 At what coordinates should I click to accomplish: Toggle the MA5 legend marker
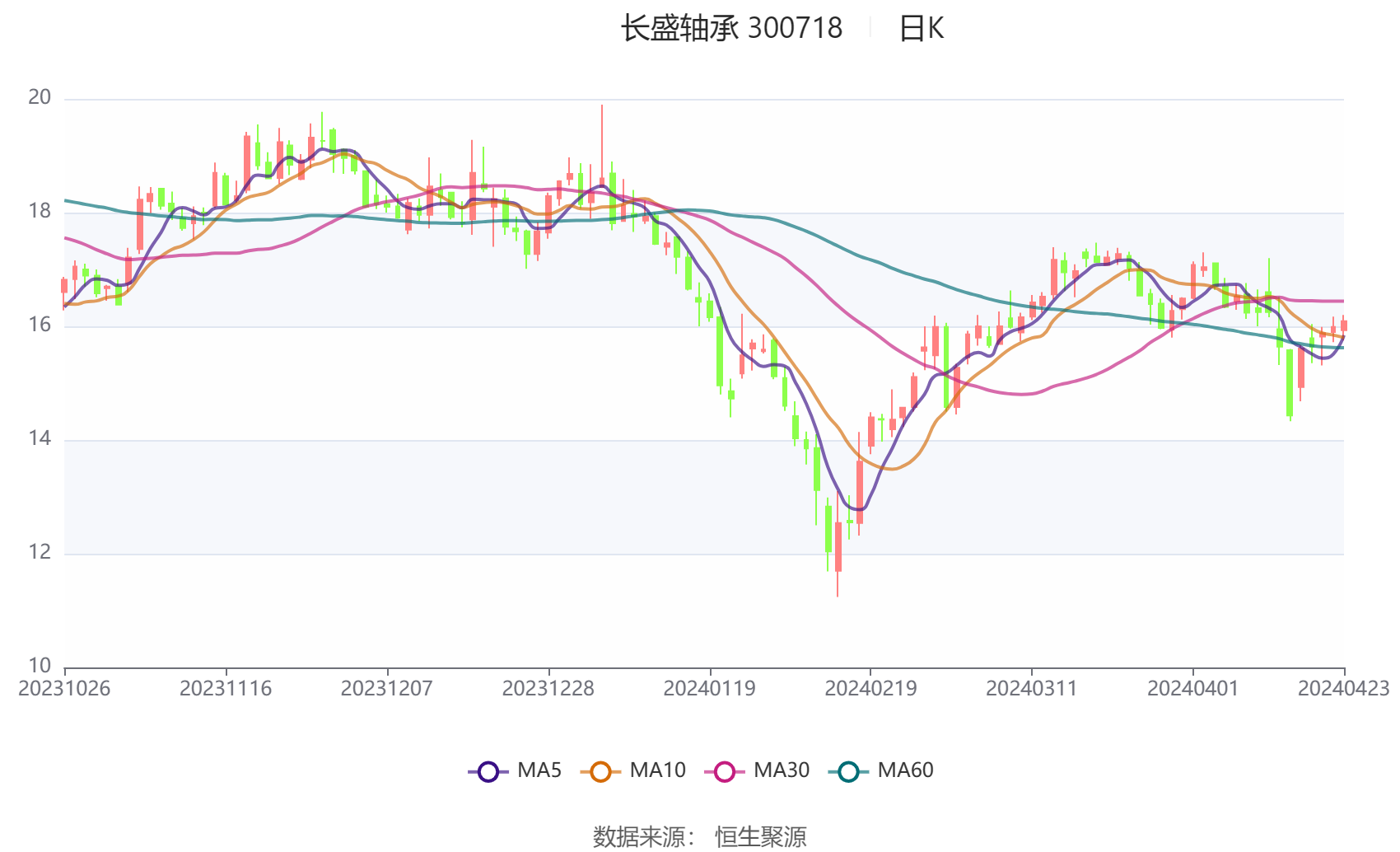[488, 771]
